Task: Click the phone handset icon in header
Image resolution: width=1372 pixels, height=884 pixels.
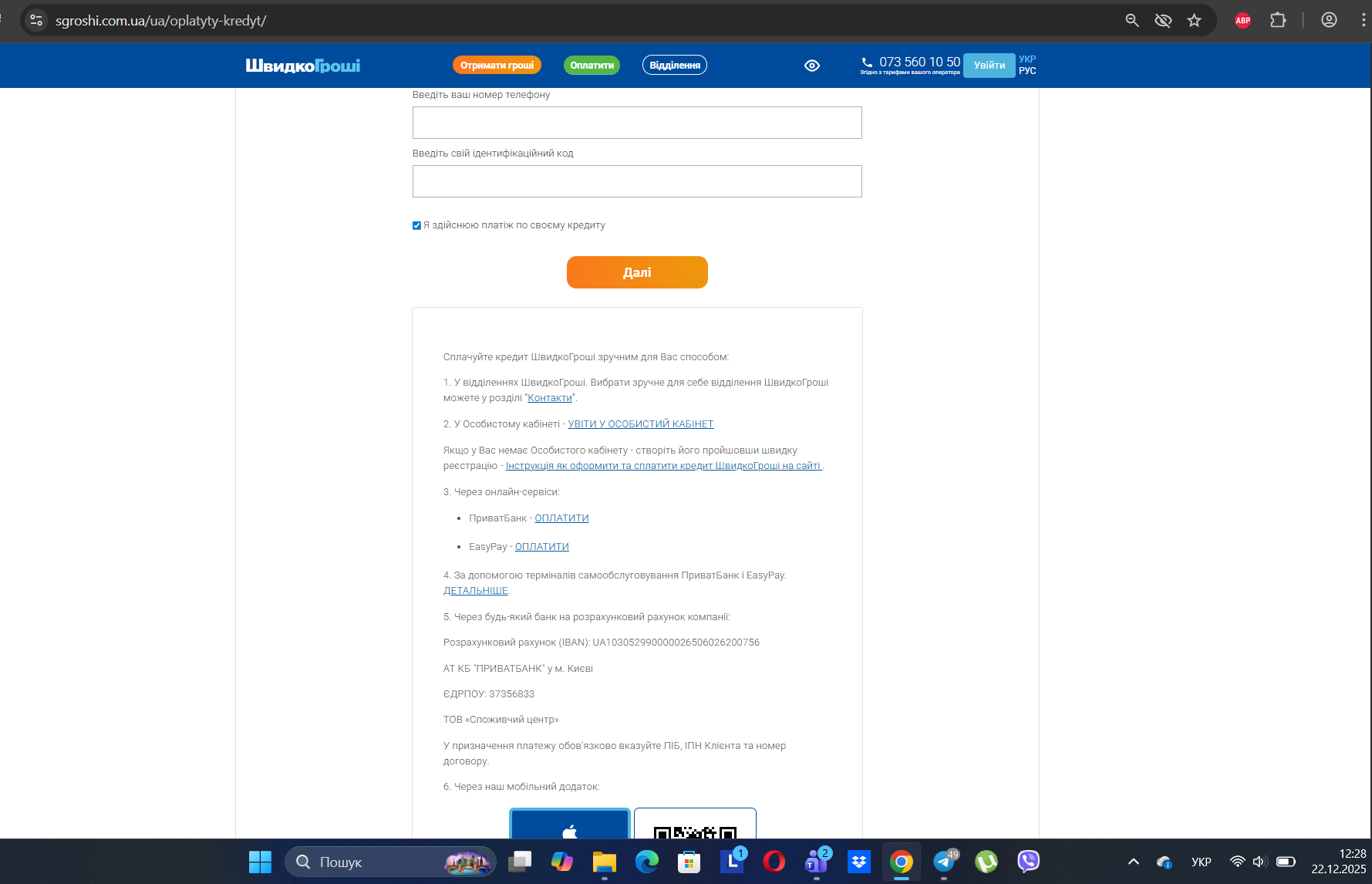Action: (x=868, y=62)
